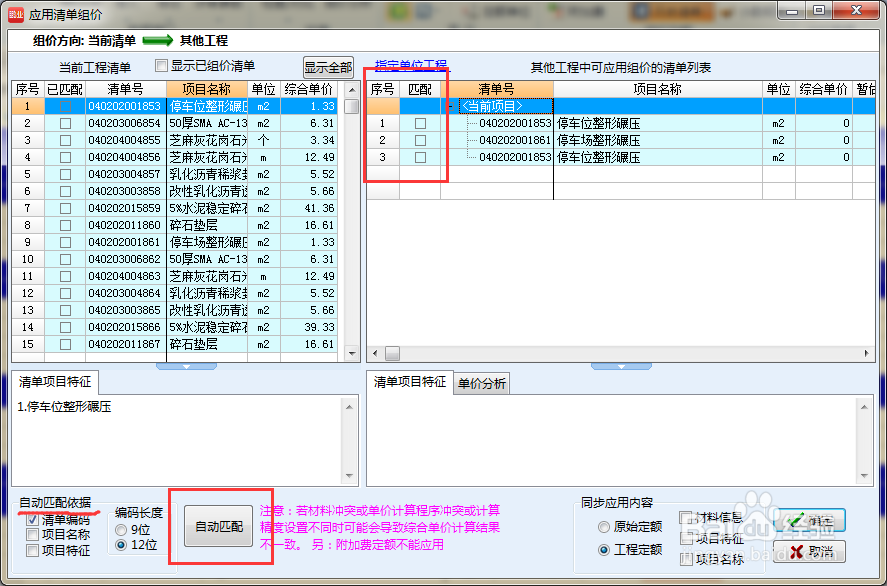
Task: Check 项目名称 under 自动匹配依据
Action: pyautogui.click(x=32, y=534)
